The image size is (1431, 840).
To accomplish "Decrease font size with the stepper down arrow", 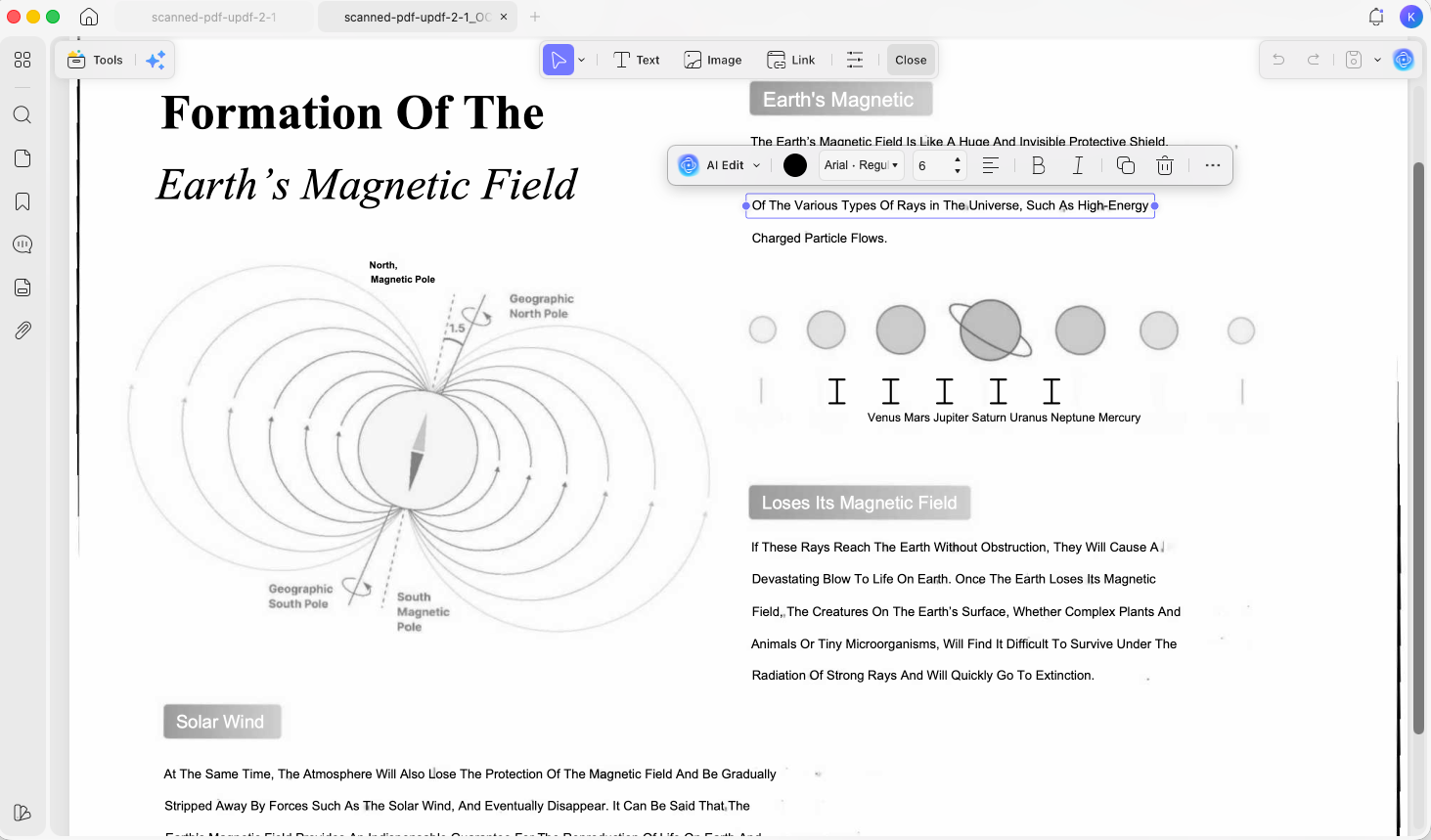I will 958,171.
